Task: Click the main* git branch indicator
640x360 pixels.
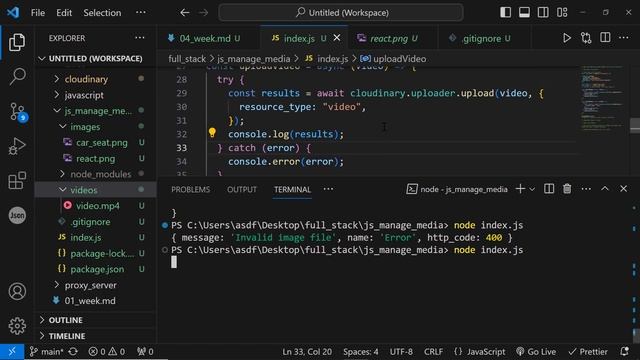Action: [x=46, y=351]
